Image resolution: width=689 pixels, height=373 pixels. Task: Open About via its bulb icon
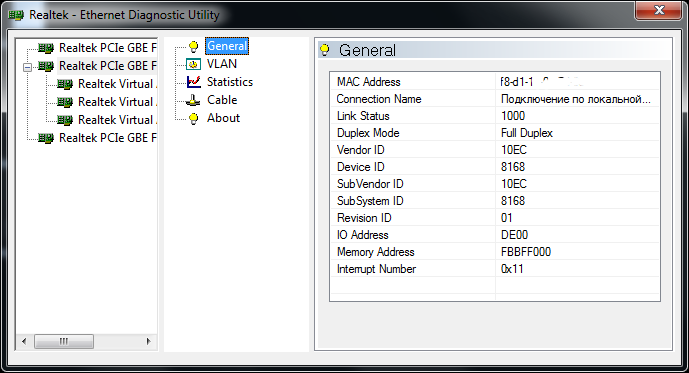click(193, 118)
